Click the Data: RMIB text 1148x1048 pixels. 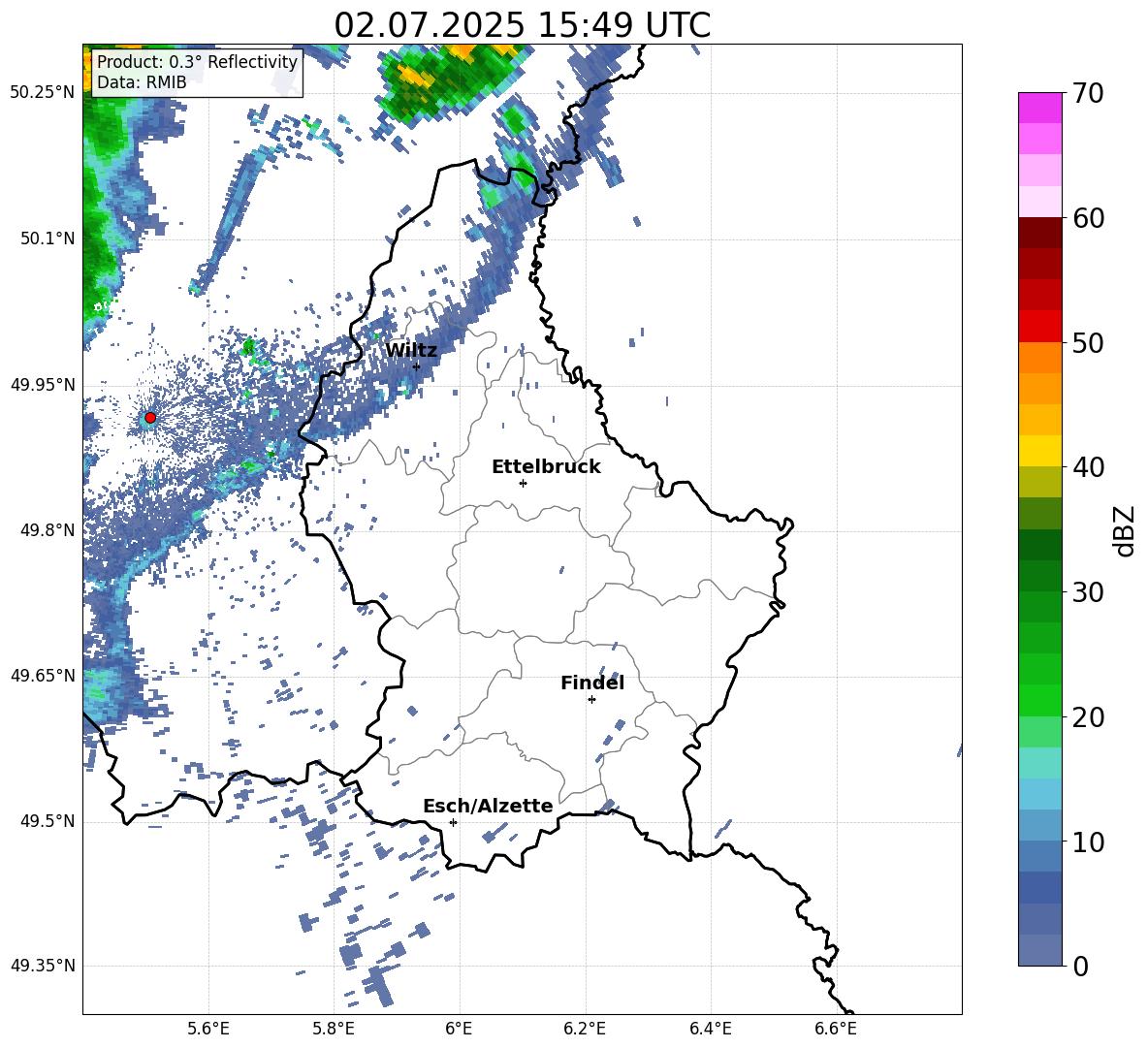pos(142,82)
